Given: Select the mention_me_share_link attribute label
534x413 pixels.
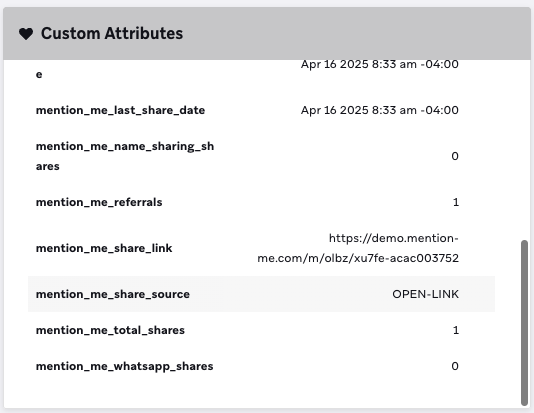Looking at the screenshot, I should point(104,248).
